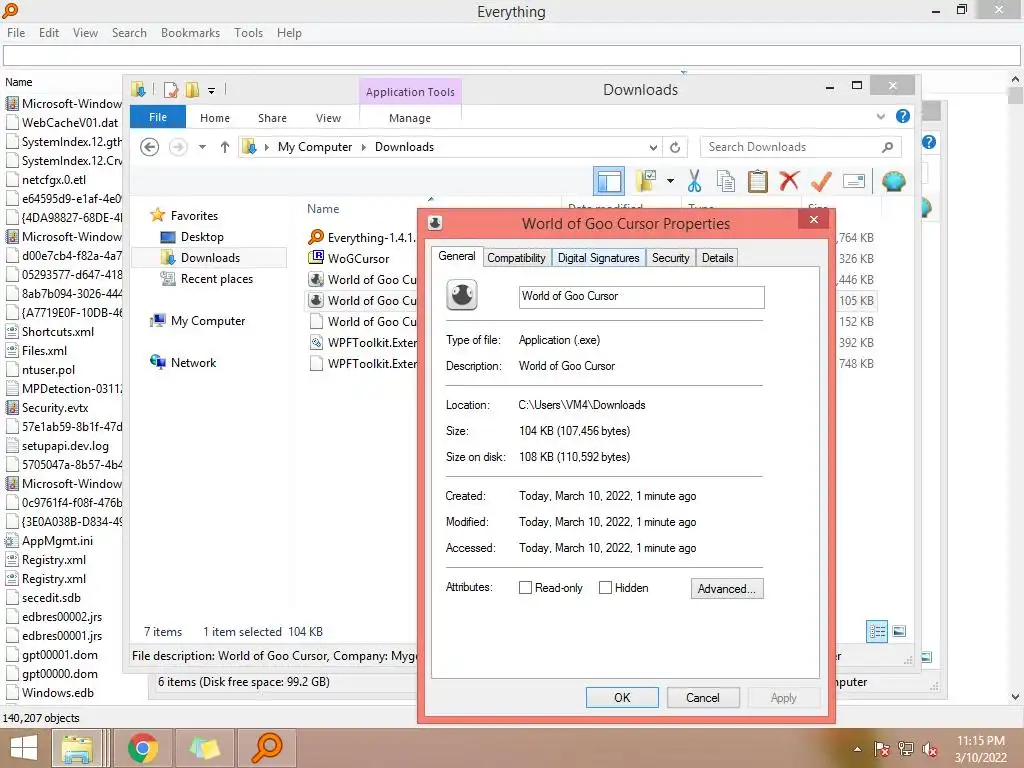Open the View ribbon tab in Downloads
The height and width of the screenshot is (768, 1024).
point(328,118)
